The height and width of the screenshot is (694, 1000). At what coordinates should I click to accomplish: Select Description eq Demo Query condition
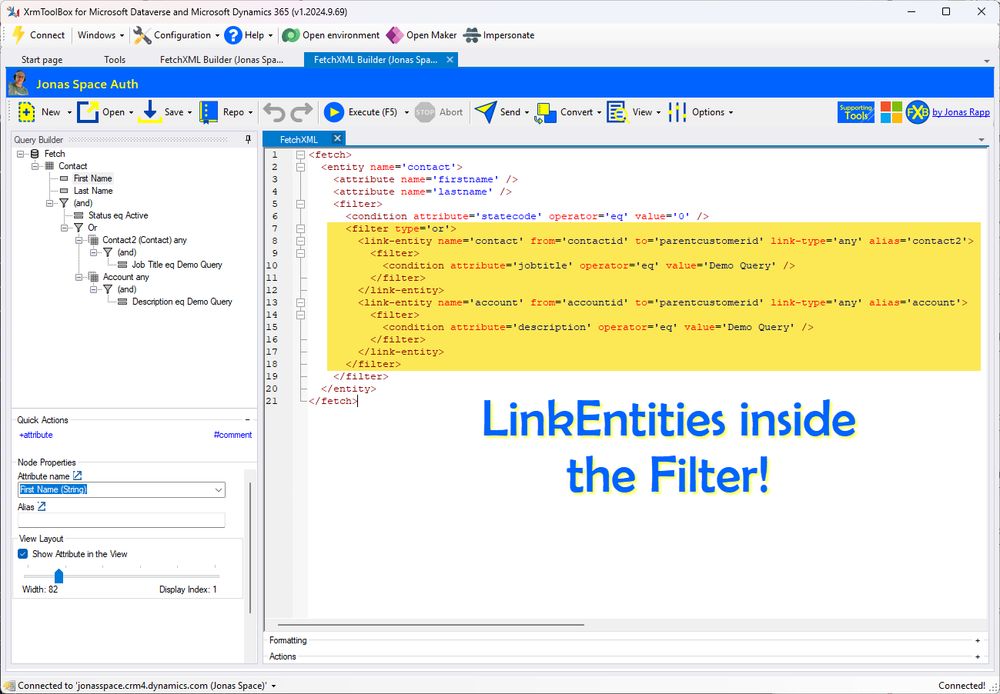182,302
